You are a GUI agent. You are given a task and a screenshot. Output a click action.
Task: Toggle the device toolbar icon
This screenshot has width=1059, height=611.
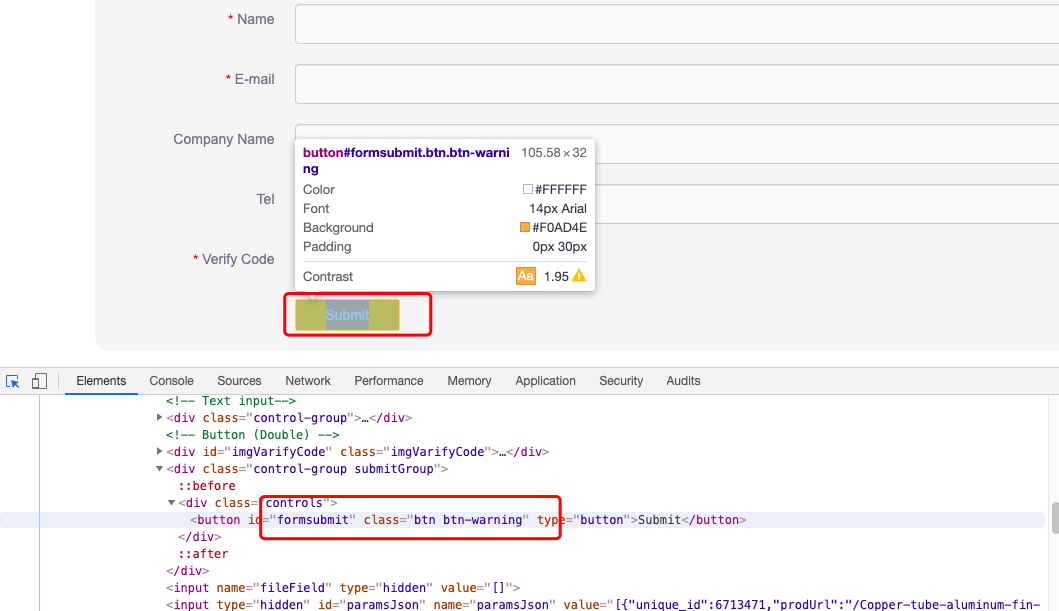[x=39, y=381]
